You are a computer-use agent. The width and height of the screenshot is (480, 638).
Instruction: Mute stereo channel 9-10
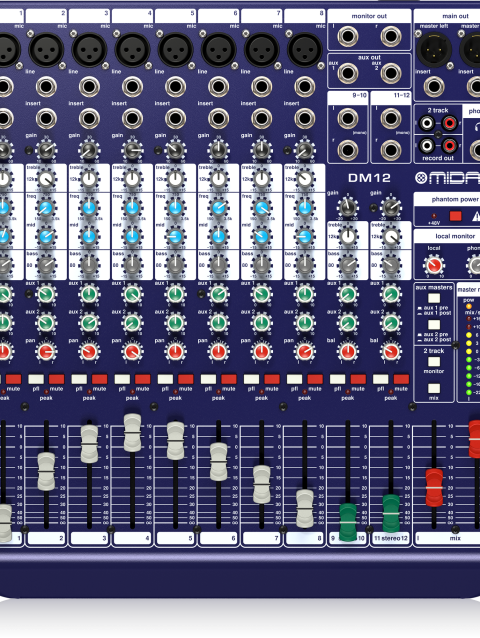358,379
